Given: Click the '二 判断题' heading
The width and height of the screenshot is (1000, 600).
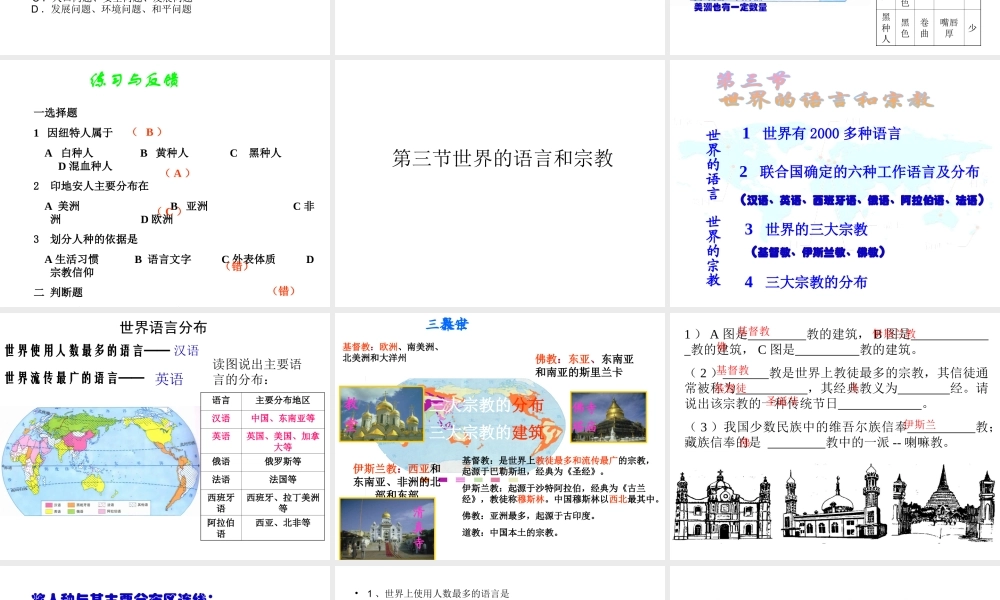Looking at the screenshot, I should 58,292.
